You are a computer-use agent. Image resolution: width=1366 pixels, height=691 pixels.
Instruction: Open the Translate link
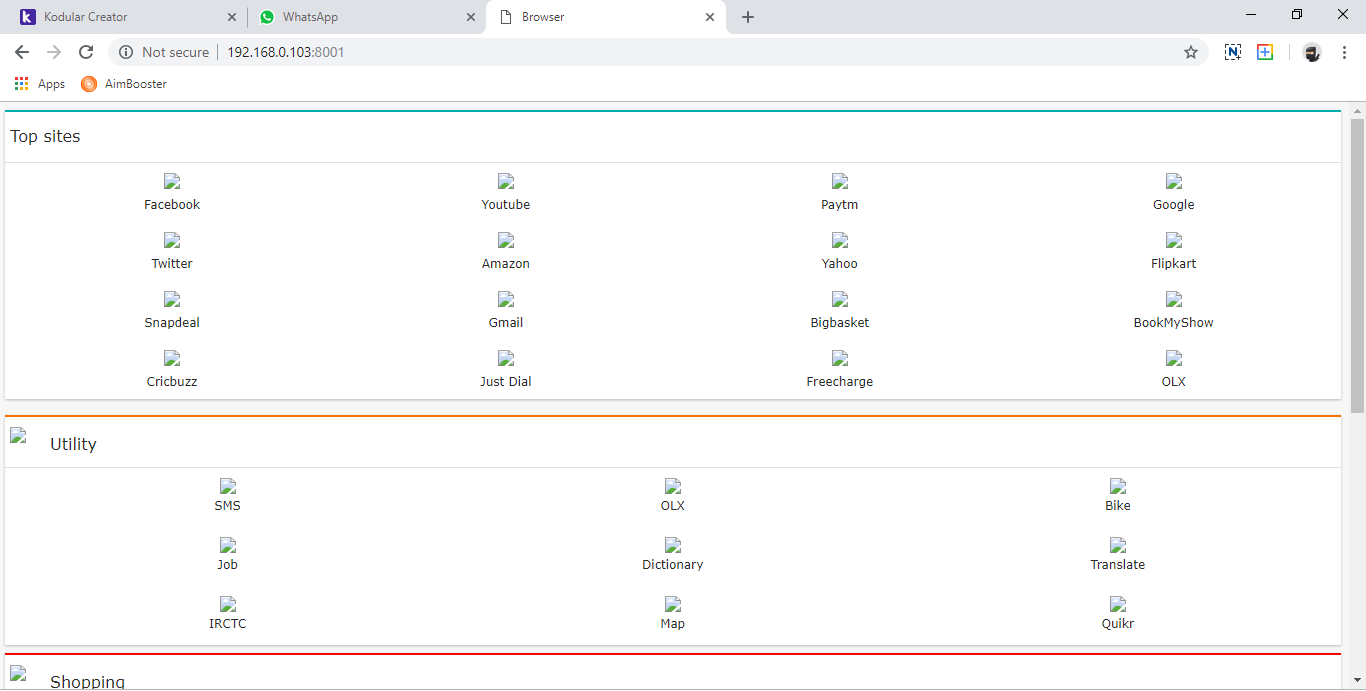pos(1118,565)
